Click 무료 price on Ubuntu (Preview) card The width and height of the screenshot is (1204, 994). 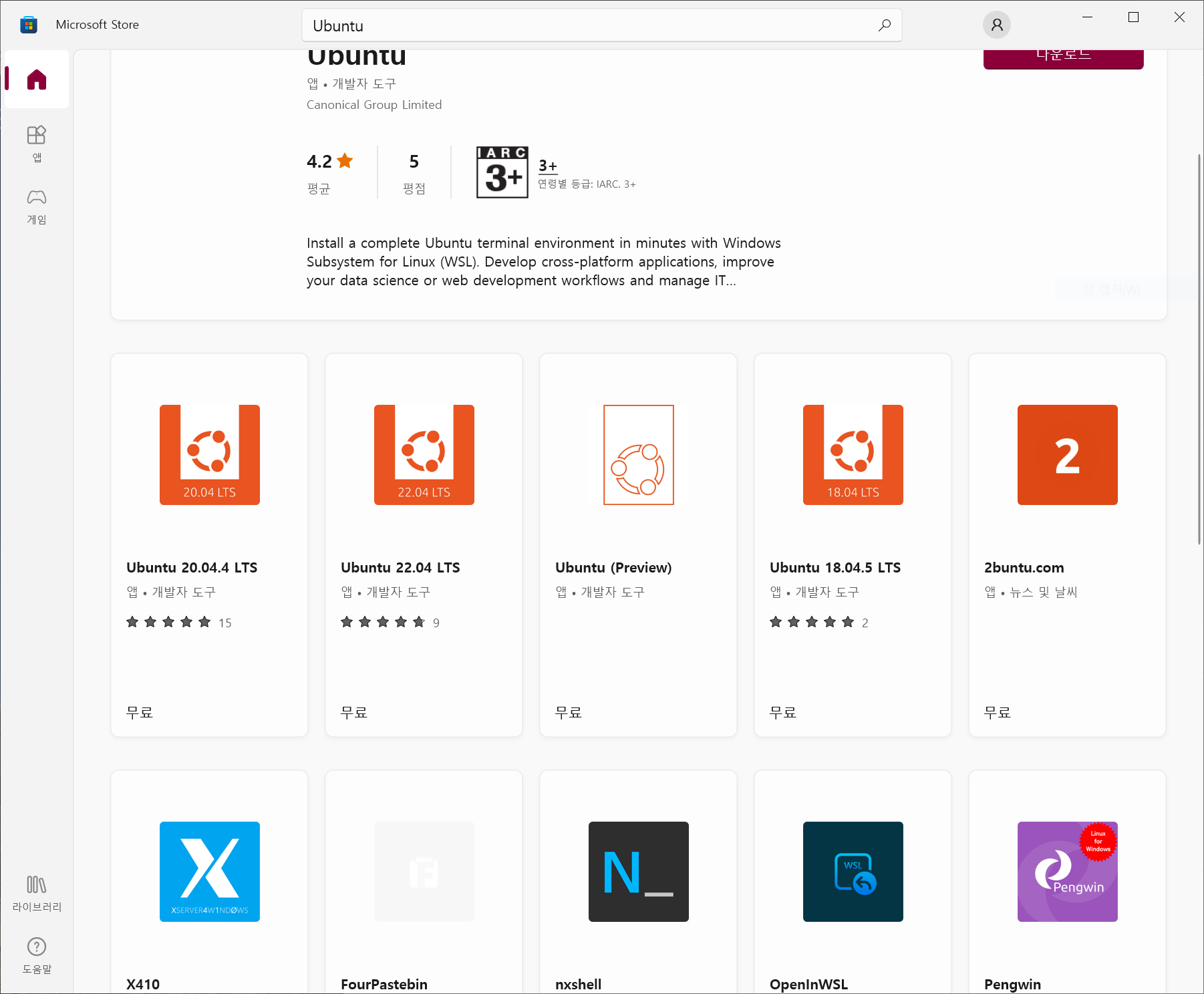click(569, 713)
